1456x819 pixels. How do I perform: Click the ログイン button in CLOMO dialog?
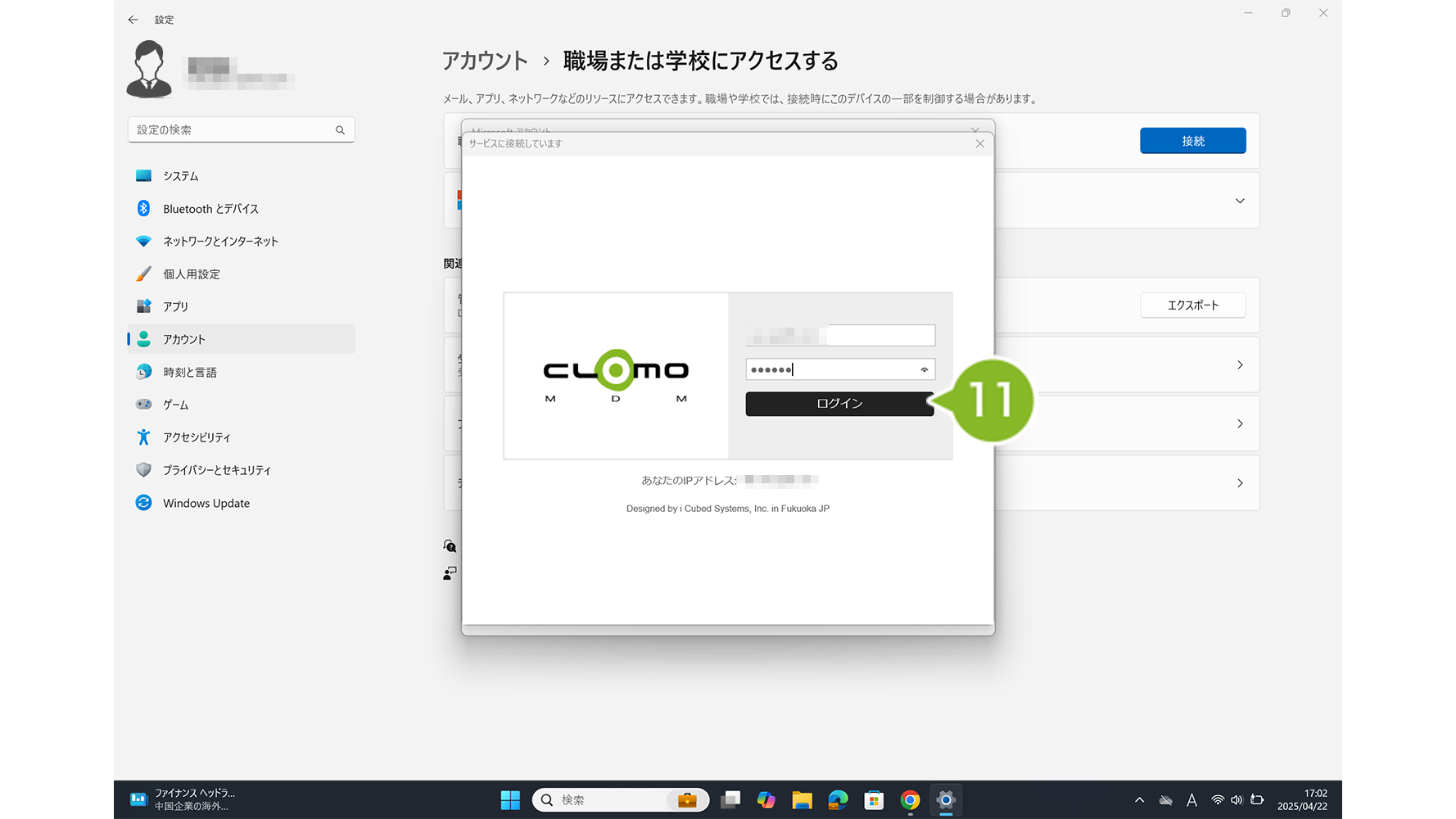click(839, 404)
